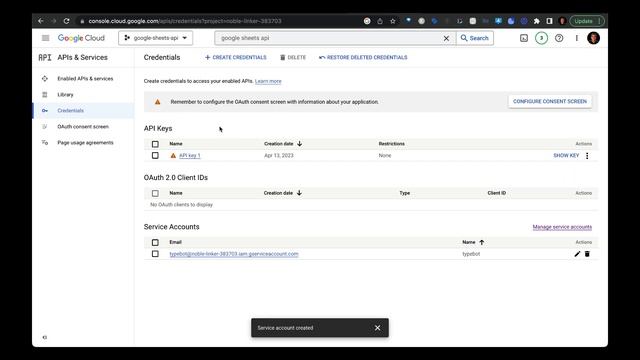Click the OAuth consent screen icon

45,127
